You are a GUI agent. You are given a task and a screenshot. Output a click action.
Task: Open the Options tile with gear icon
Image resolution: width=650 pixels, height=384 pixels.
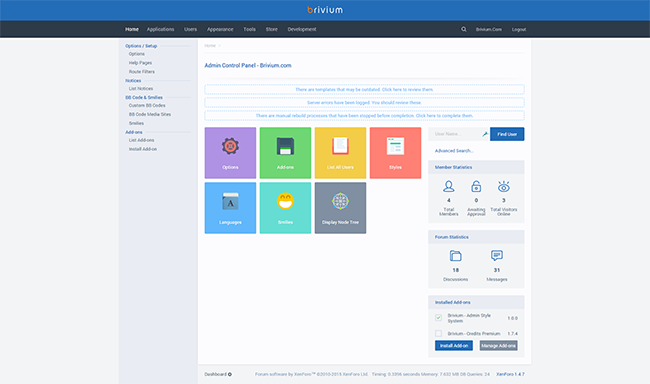230,153
